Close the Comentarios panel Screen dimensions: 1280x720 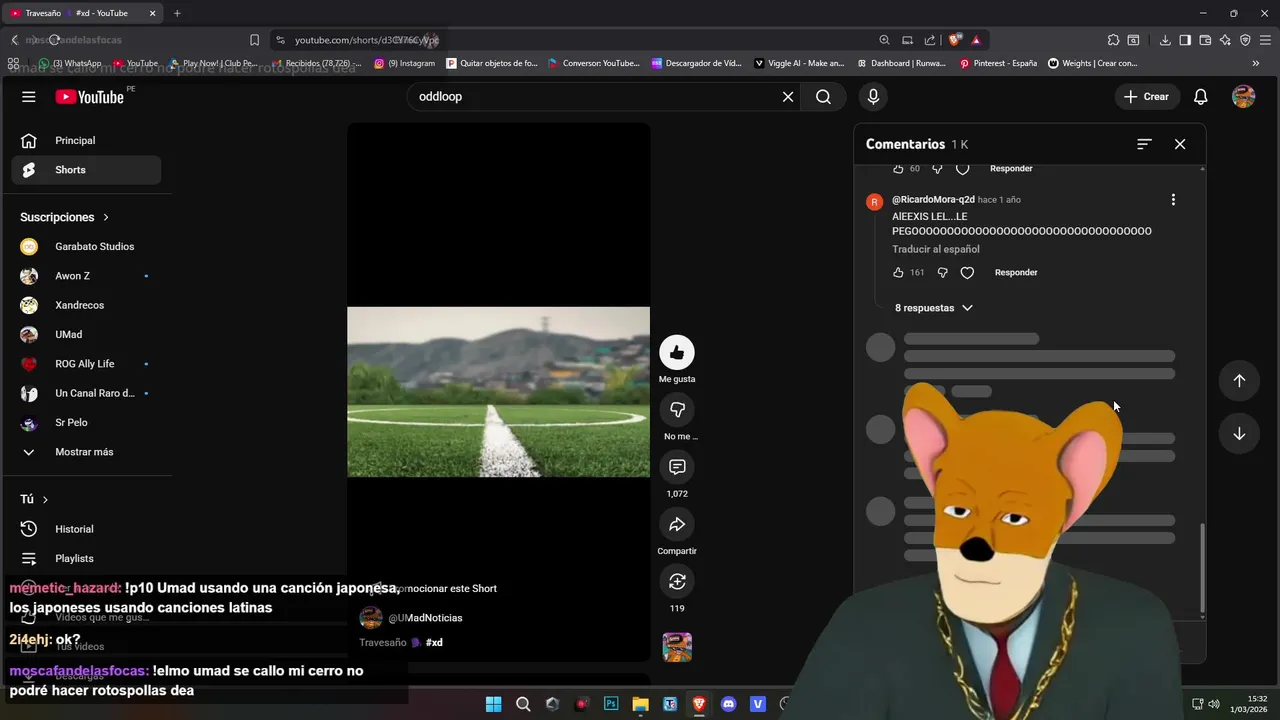pos(1180,144)
